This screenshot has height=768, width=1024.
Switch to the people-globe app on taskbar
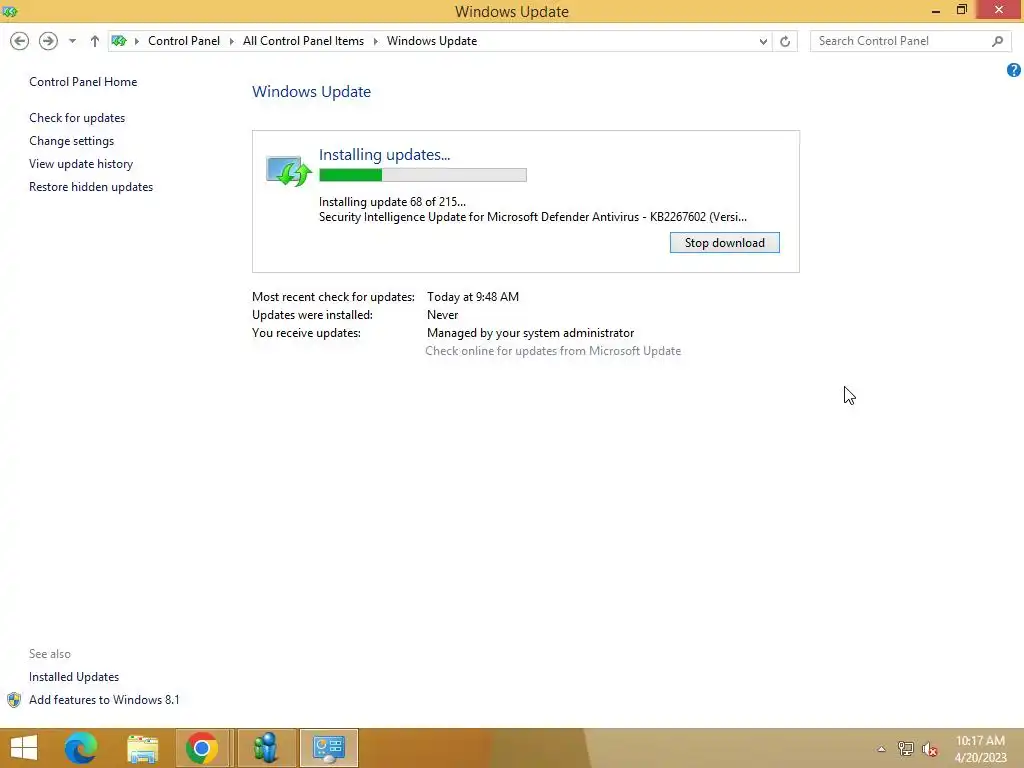point(266,748)
